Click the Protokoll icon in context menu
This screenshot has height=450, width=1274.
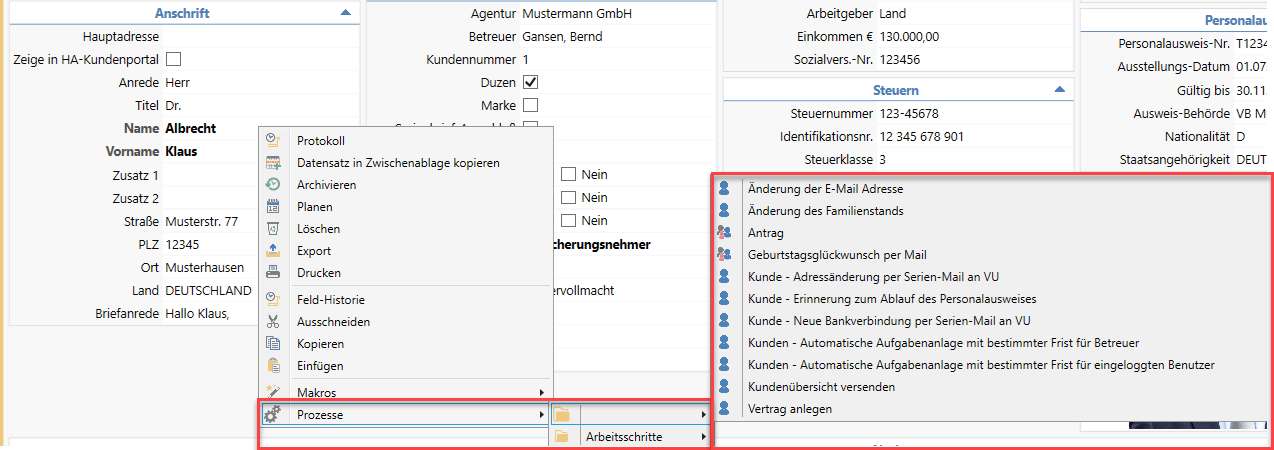(x=273, y=141)
